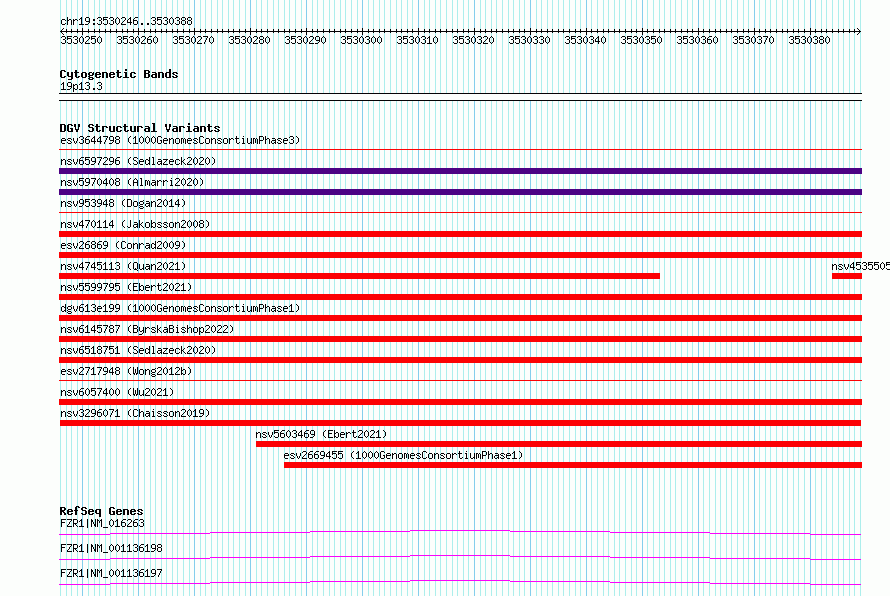Open variant nsv953948 (Dogan2014)
The image size is (890, 596).
(x=123, y=203)
